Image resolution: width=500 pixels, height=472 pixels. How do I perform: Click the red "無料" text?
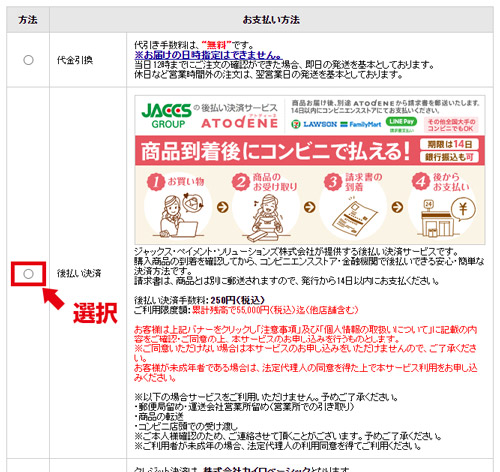(217, 45)
